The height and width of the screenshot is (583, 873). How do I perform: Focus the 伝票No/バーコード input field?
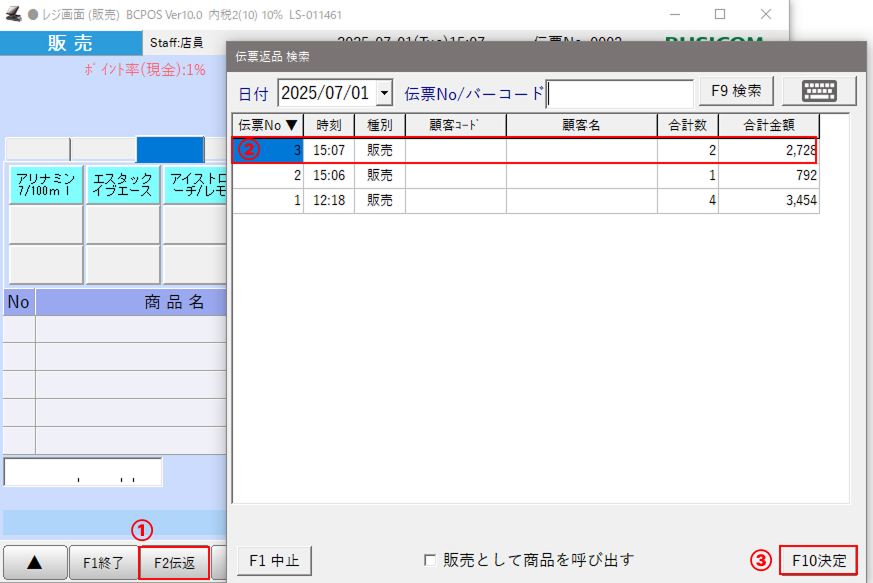point(620,94)
